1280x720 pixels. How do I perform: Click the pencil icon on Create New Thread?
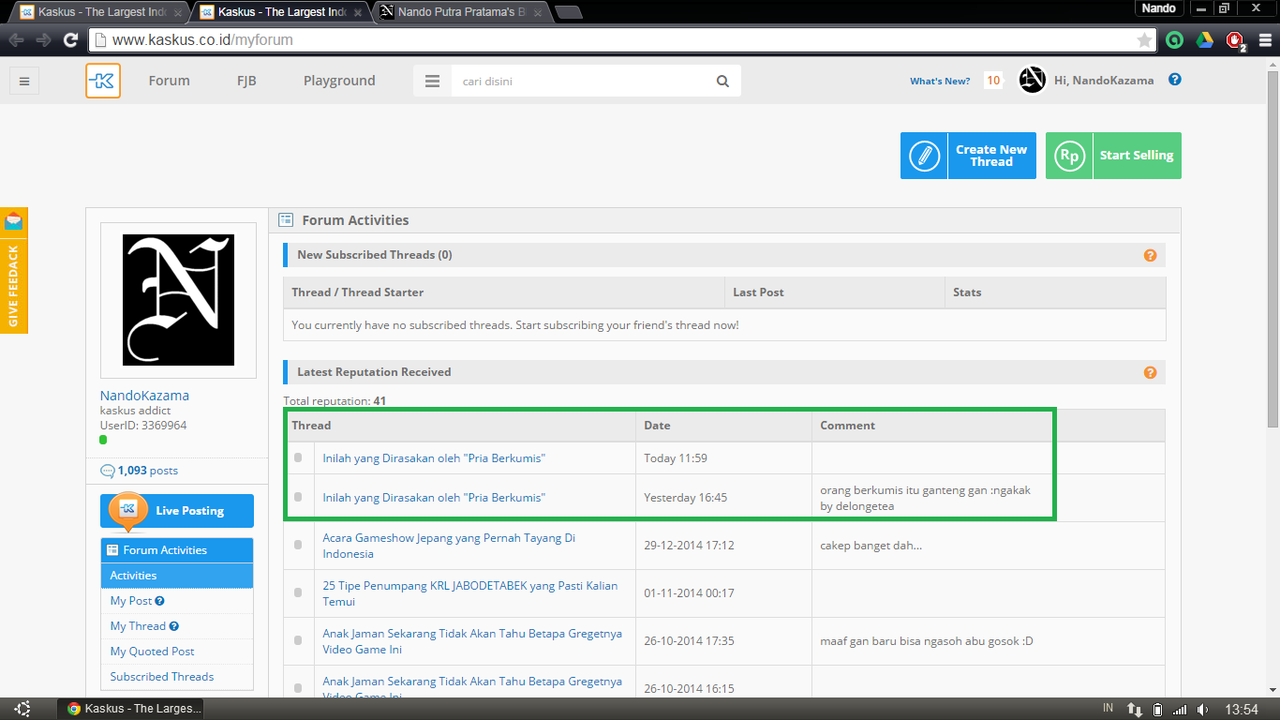pyautogui.click(x=925, y=156)
